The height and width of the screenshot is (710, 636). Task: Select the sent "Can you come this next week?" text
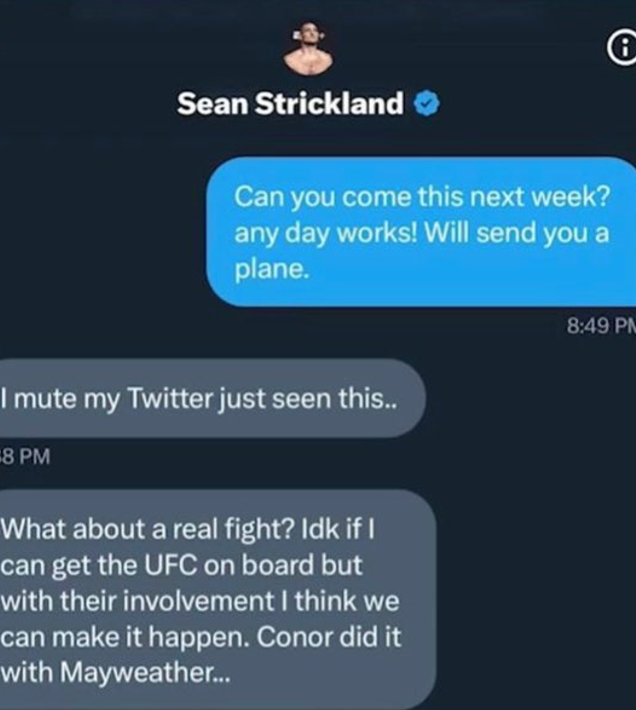pyautogui.click(x=422, y=197)
